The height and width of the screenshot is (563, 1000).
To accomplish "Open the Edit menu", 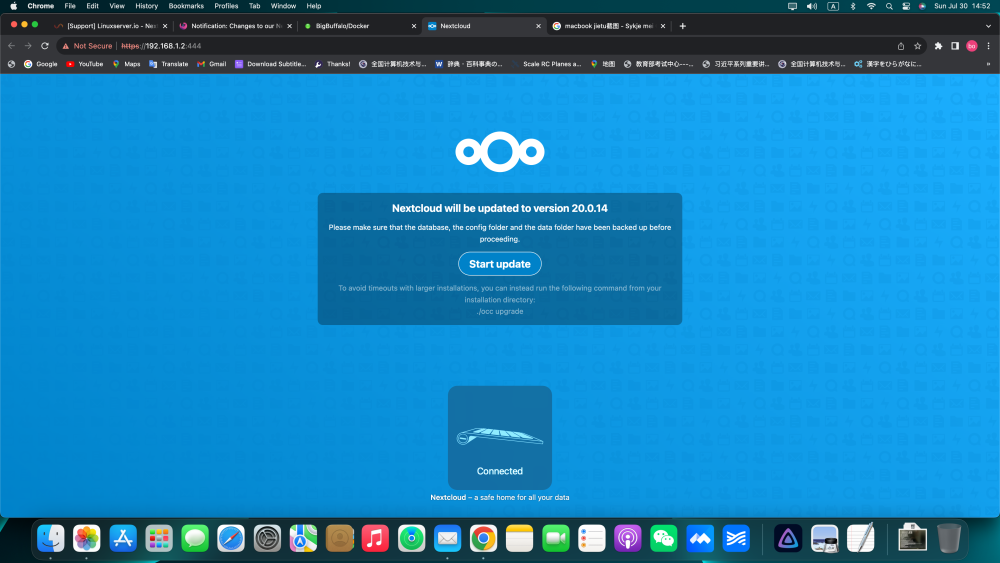I will pyautogui.click(x=92, y=6).
